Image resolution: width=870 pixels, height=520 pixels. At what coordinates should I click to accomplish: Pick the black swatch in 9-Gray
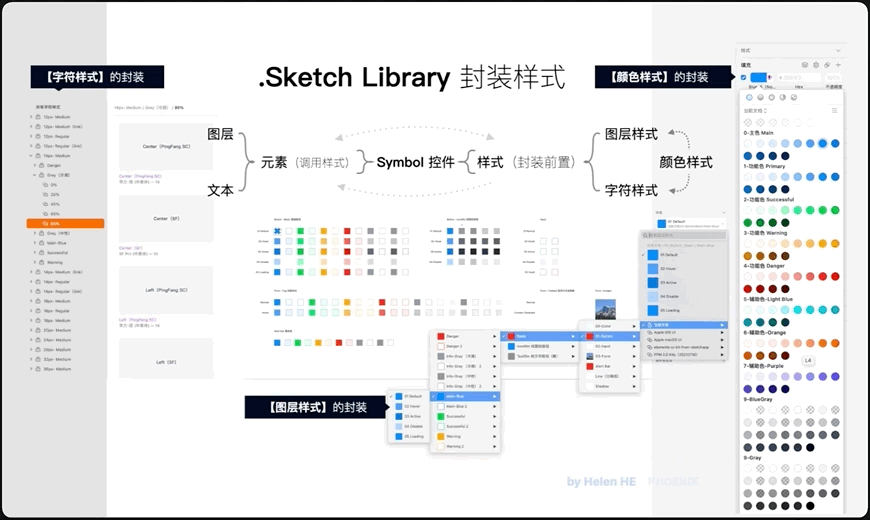[810, 506]
